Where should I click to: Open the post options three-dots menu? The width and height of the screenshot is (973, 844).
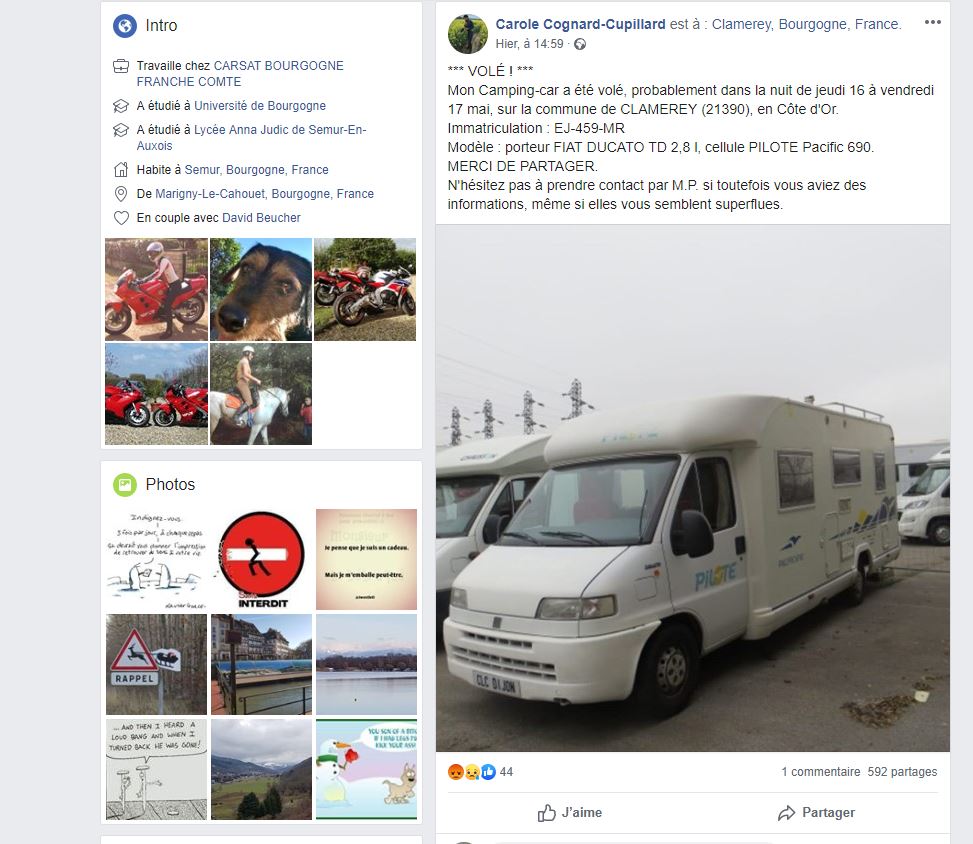pyautogui.click(x=932, y=22)
